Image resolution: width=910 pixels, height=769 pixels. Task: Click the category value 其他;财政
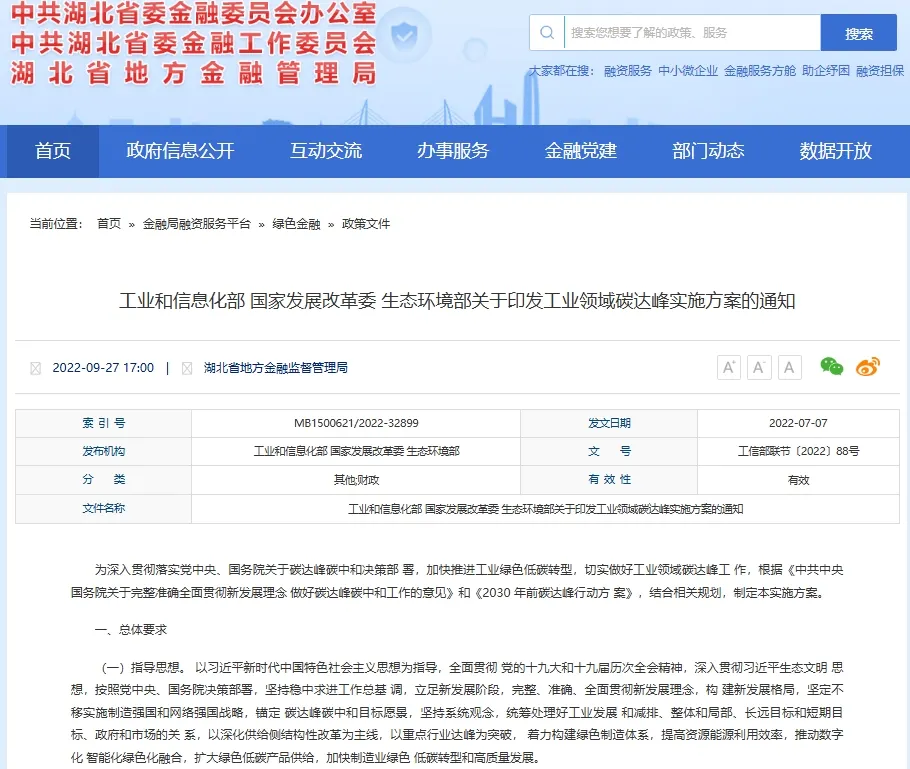356,480
